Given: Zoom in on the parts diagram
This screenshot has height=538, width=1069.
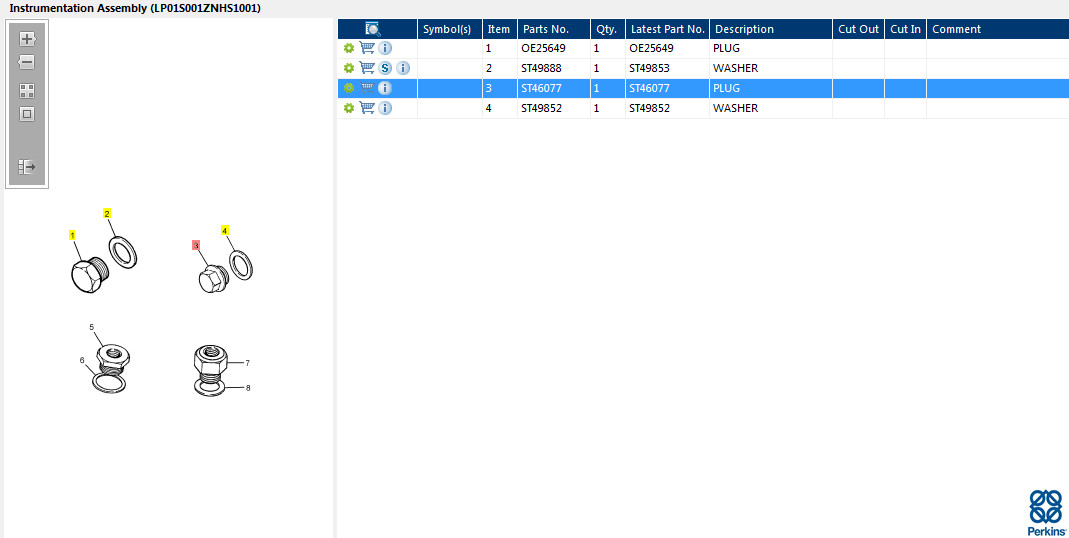Looking at the screenshot, I should (x=27, y=39).
